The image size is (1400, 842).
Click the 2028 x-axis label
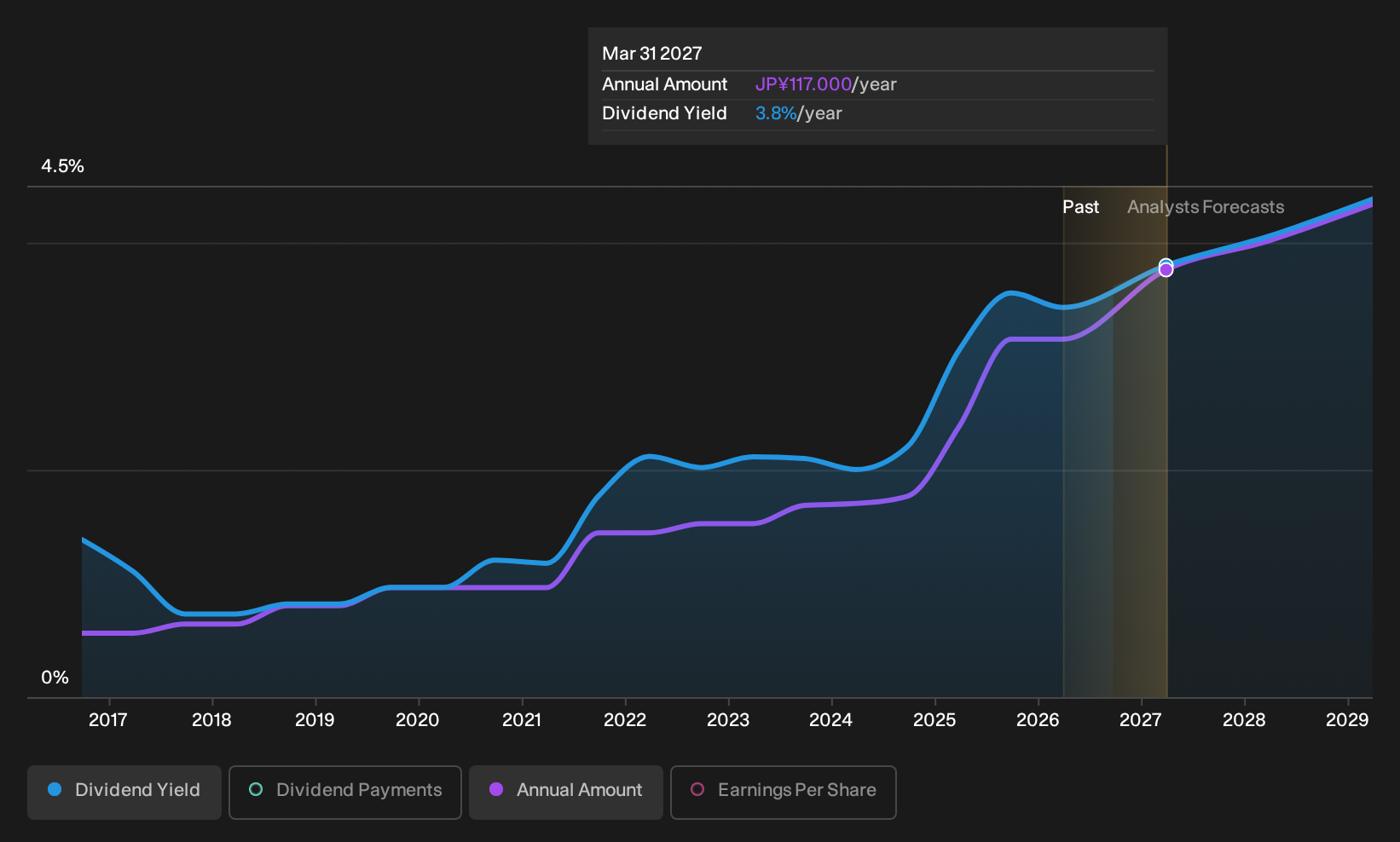1244,720
